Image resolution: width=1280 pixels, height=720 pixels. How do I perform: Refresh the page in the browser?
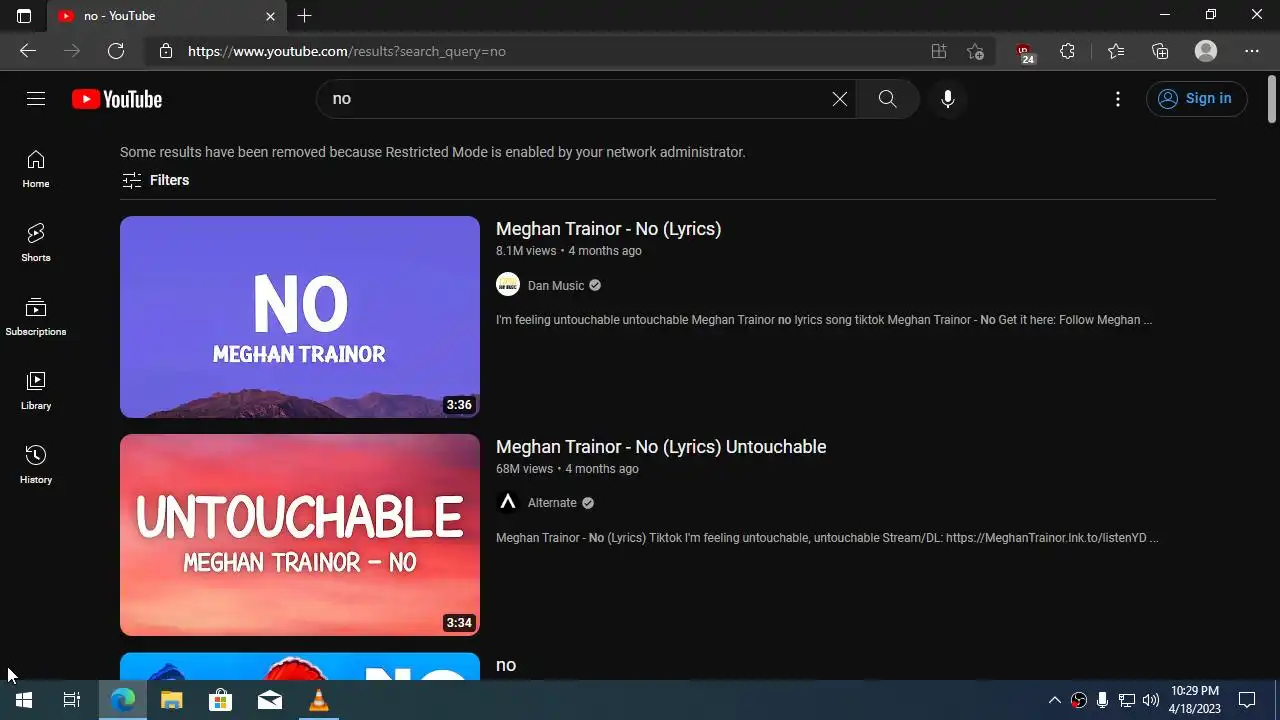(x=116, y=51)
